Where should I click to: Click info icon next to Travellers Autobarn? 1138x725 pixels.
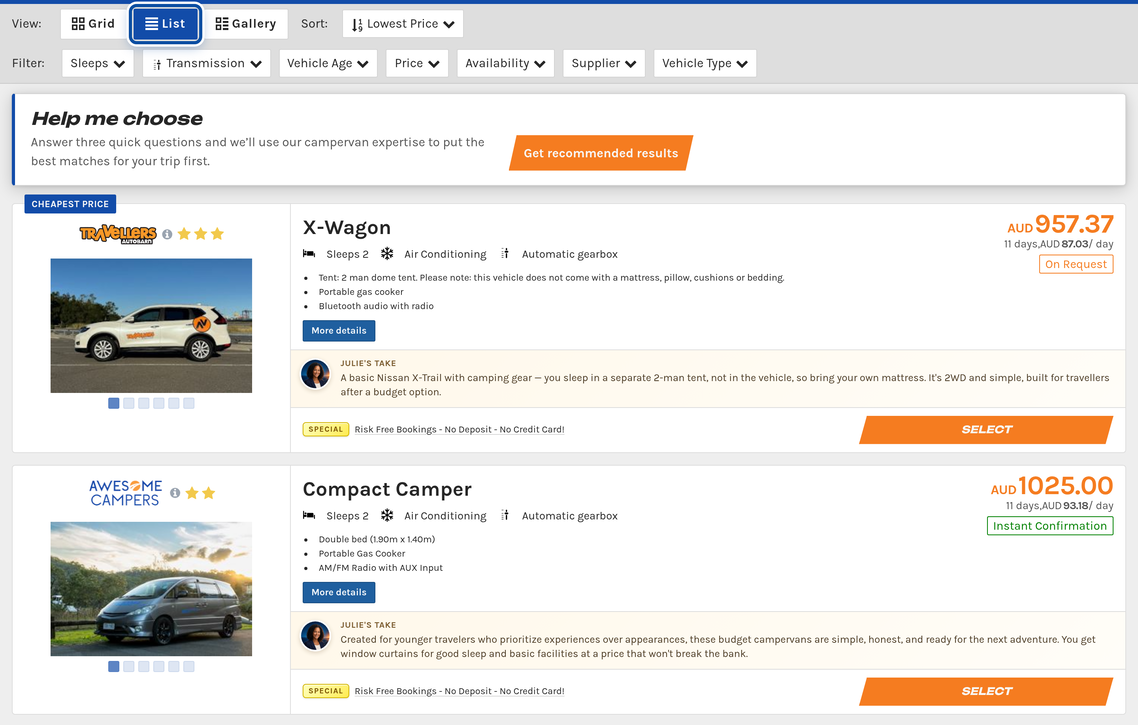tap(167, 234)
